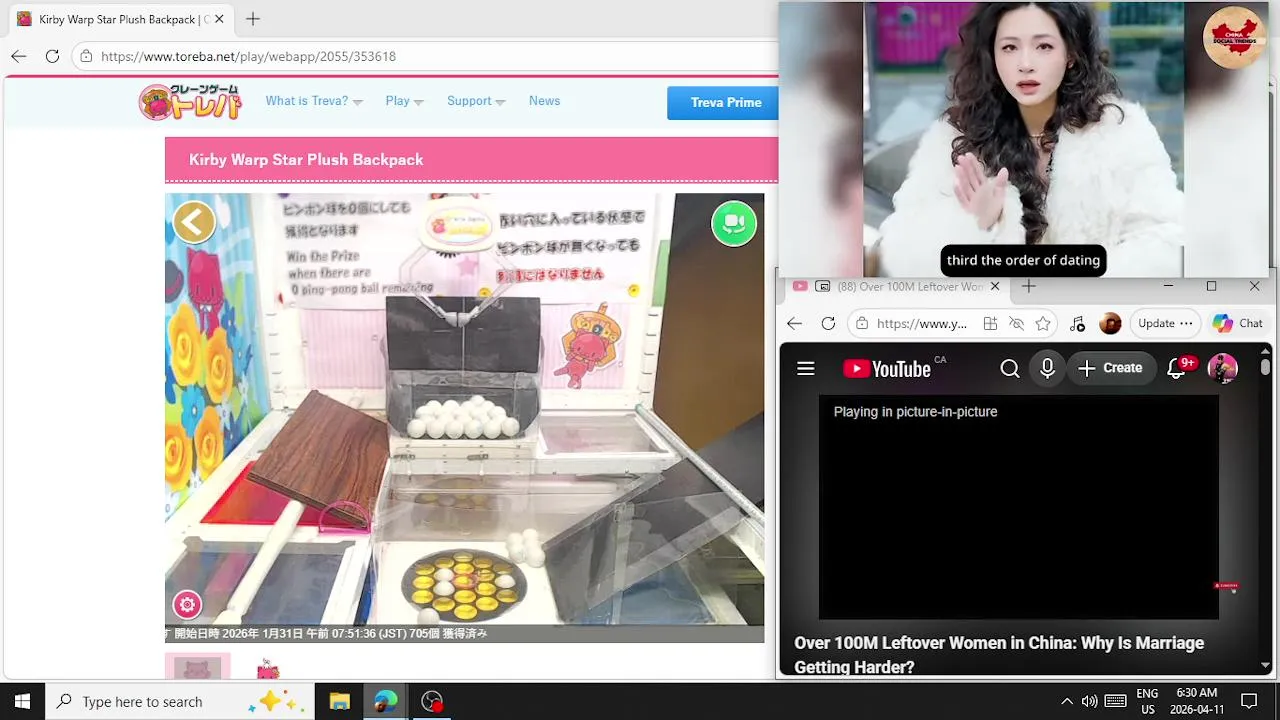Click the ENG US language indicator

point(1147,701)
